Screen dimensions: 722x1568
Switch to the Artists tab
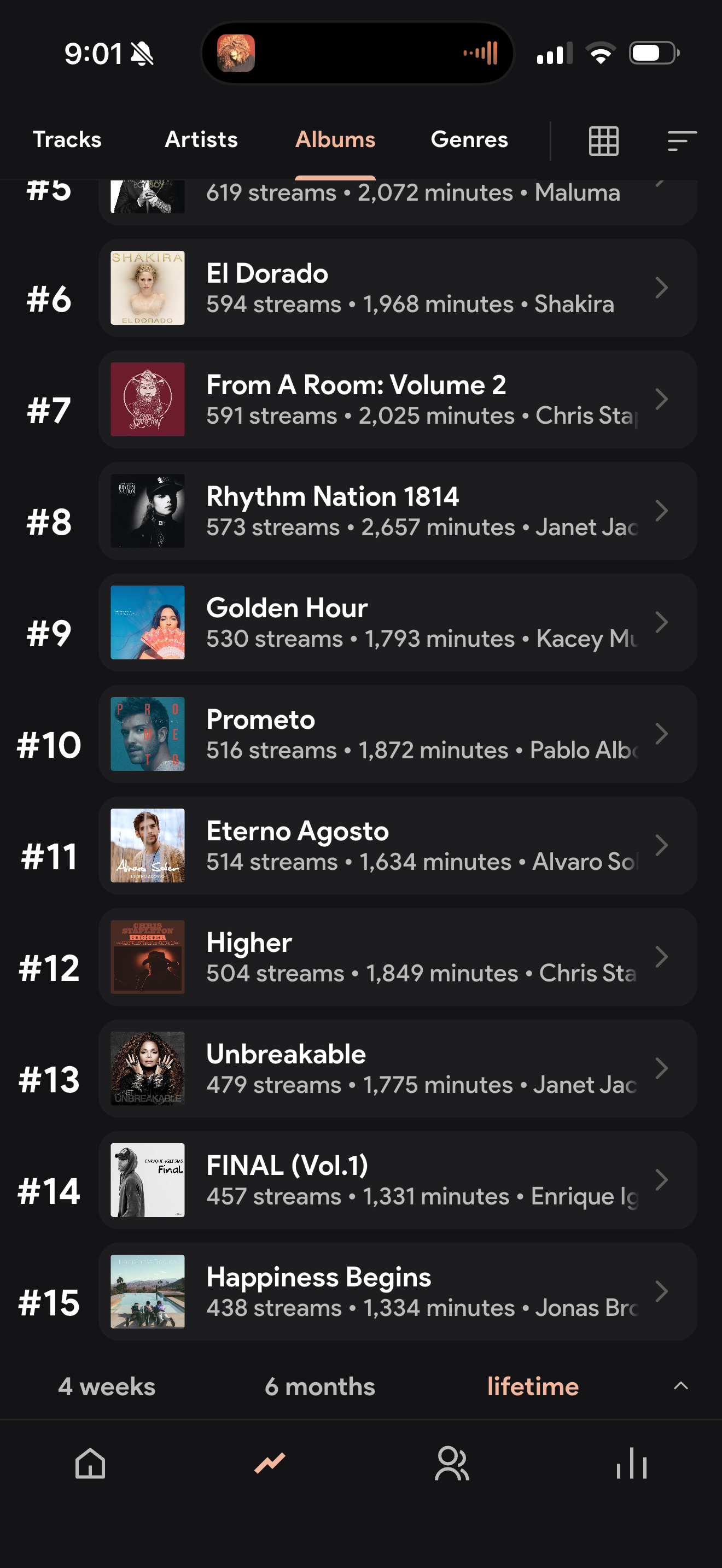[x=201, y=139]
